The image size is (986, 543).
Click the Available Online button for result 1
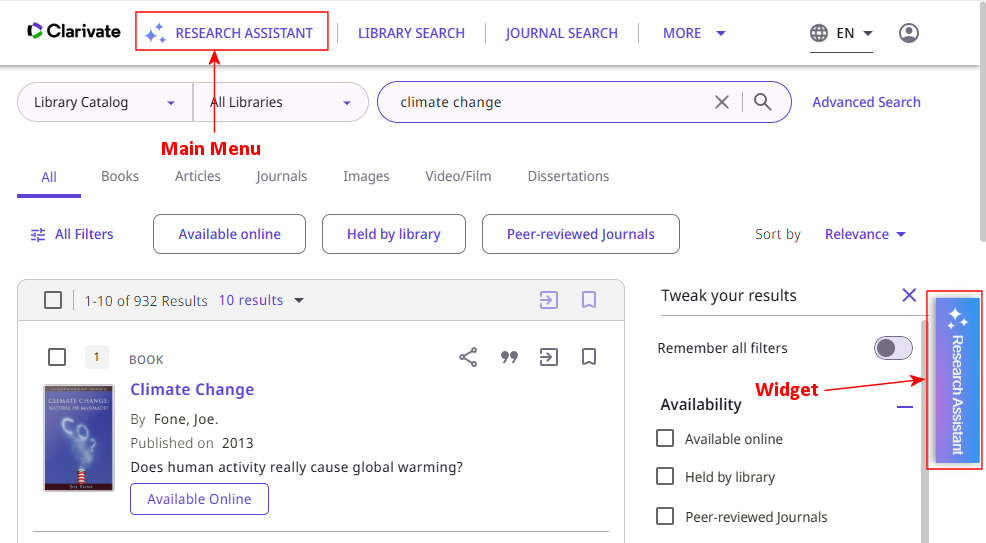point(199,499)
